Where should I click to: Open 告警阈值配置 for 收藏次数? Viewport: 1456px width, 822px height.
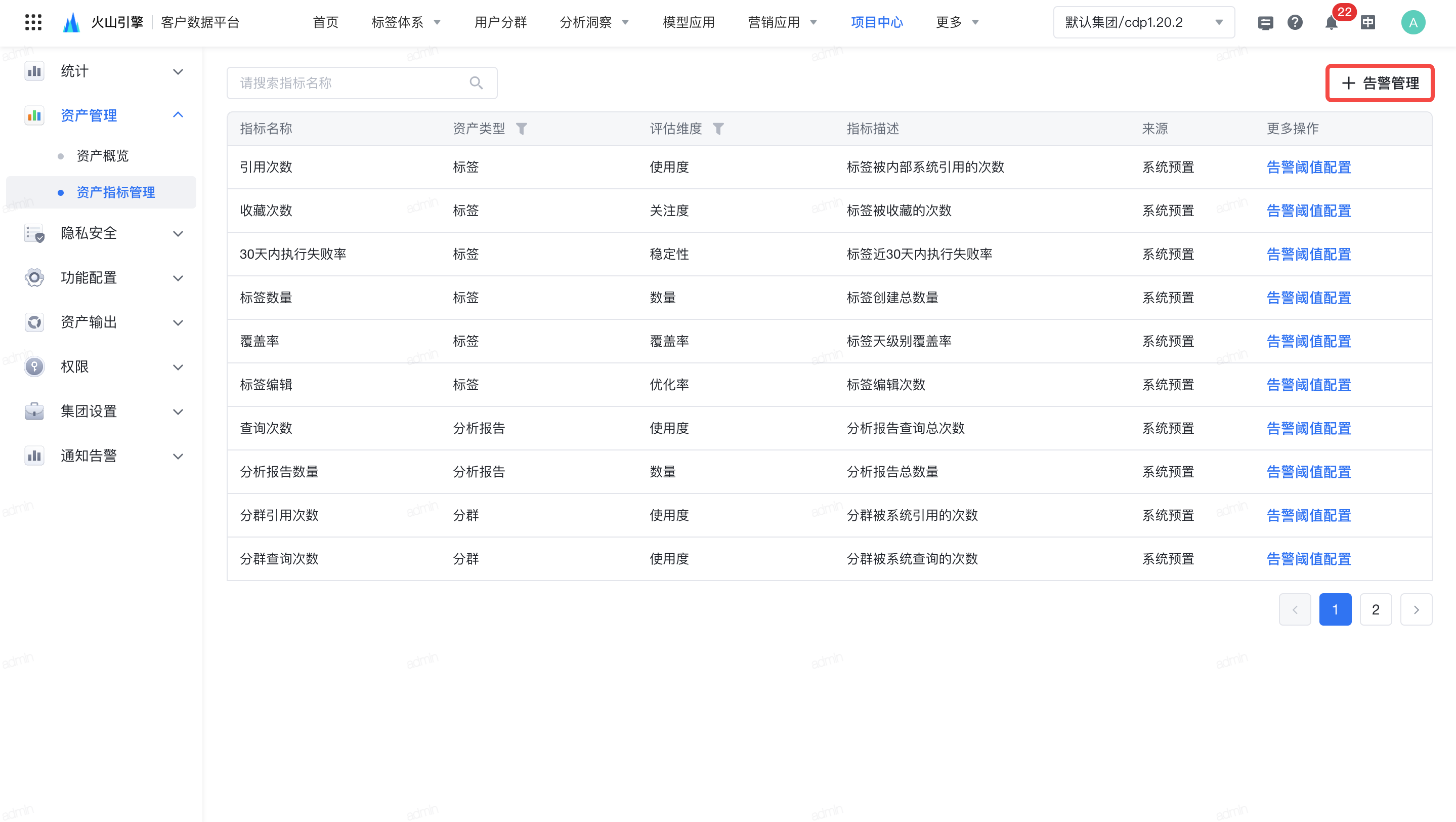[x=1308, y=211]
